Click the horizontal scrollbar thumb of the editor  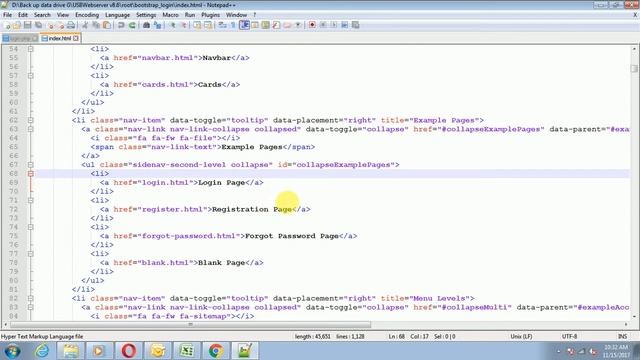pos(191,325)
